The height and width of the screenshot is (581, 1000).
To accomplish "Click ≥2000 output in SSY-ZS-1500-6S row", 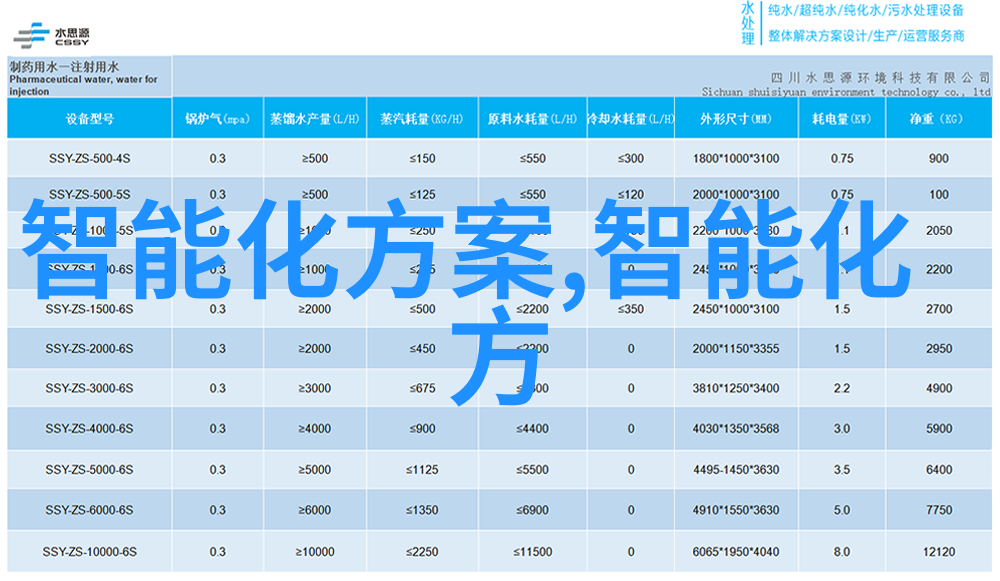I will [314, 309].
